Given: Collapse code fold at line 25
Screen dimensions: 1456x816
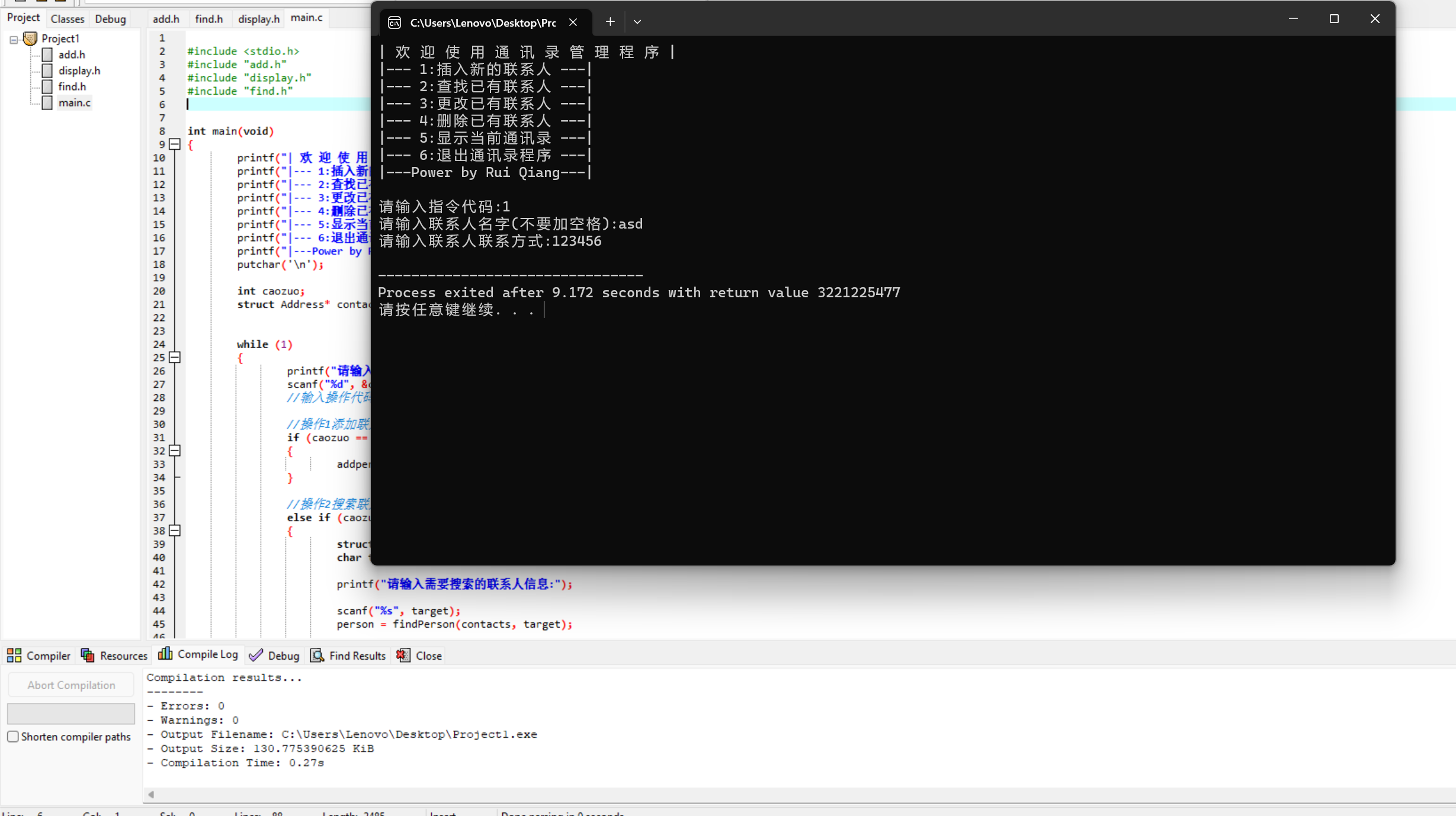Looking at the screenshot, I should click(x=175, y=357).
